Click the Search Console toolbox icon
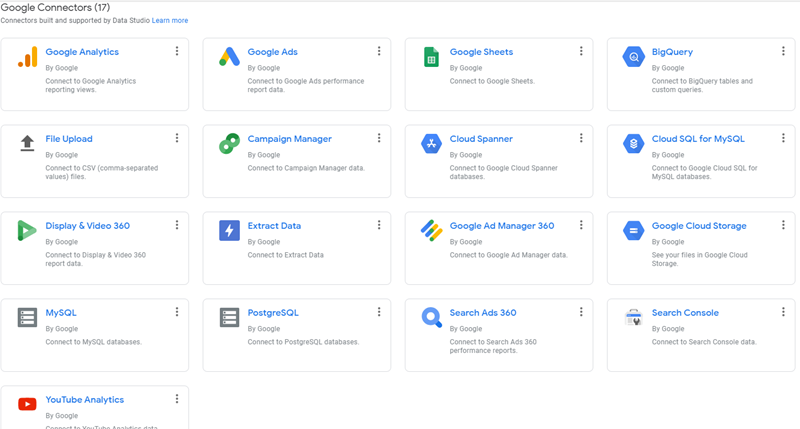The height and width of the screenshot is (429, 800). [x=634, y=317]
